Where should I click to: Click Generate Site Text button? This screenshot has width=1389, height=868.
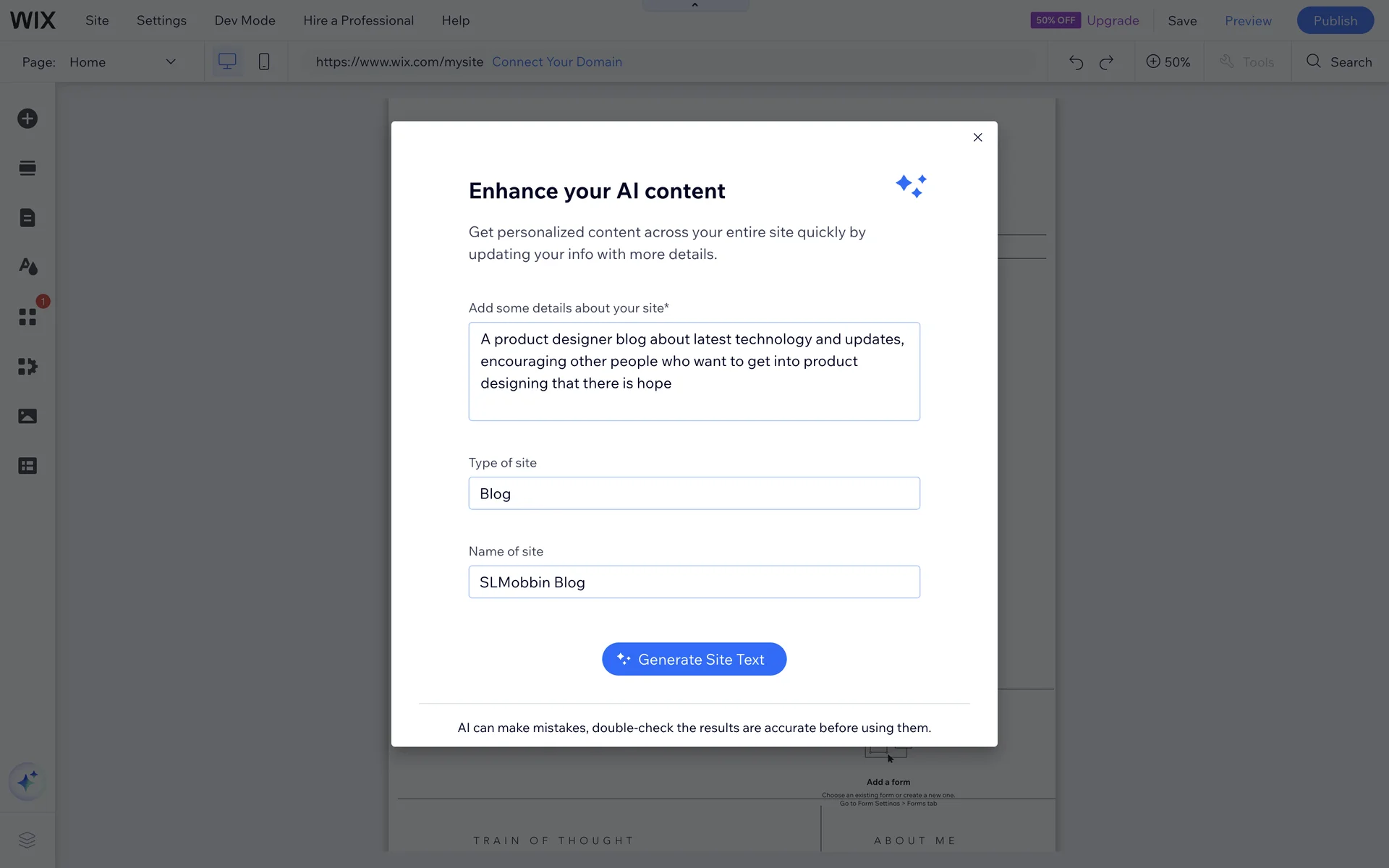click(x=694, y=659)
